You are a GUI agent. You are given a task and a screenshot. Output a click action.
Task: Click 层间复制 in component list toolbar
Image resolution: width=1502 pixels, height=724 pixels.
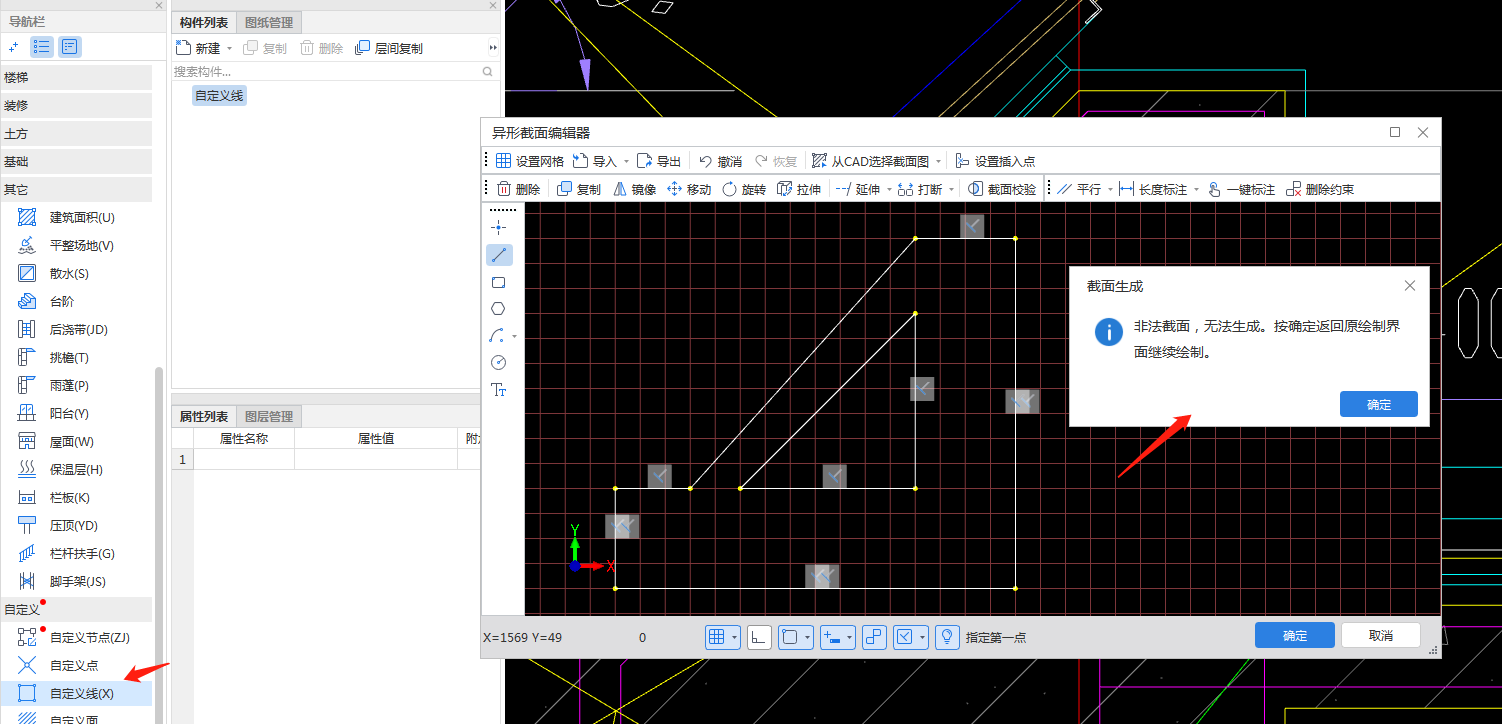pos(389,48)
